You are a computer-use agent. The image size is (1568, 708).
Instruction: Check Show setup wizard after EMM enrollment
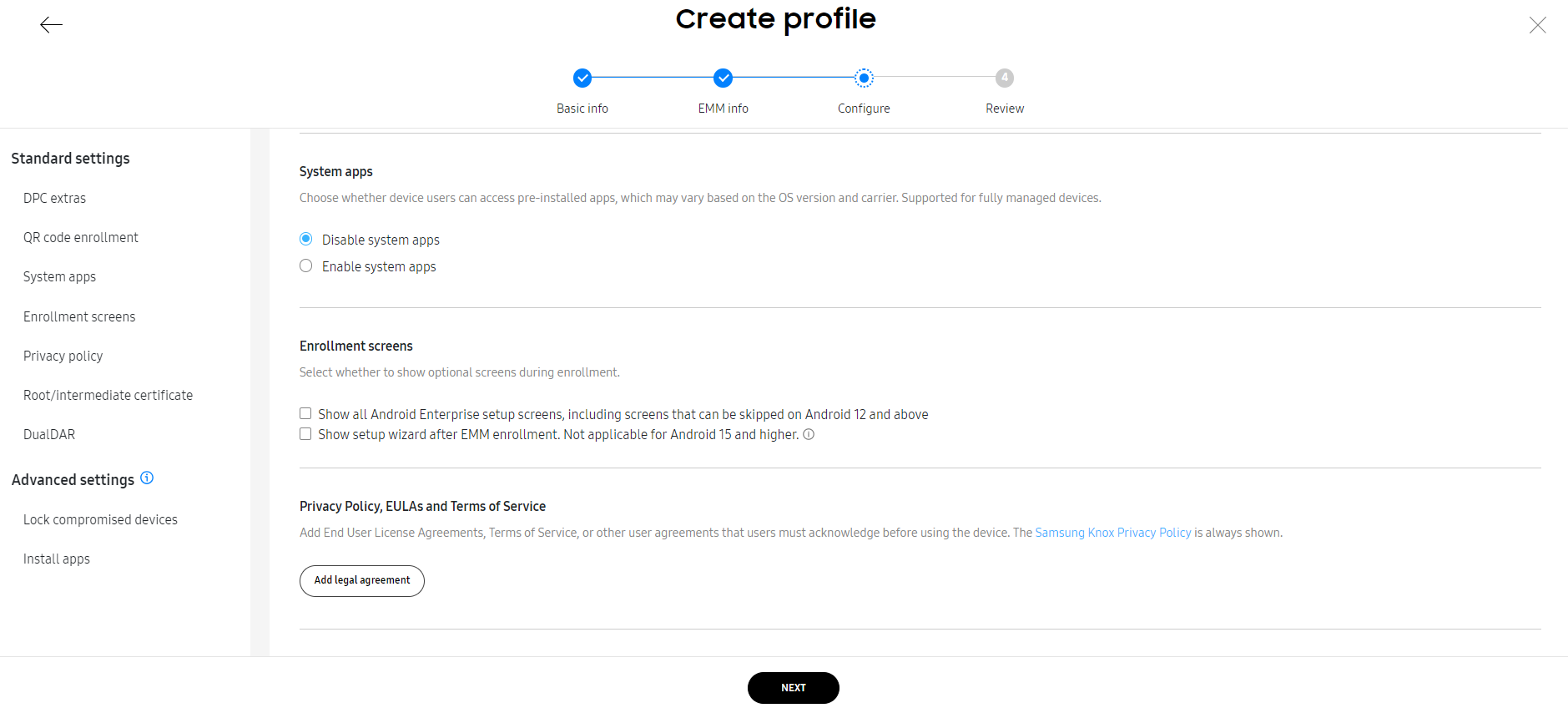click(305, 433)
